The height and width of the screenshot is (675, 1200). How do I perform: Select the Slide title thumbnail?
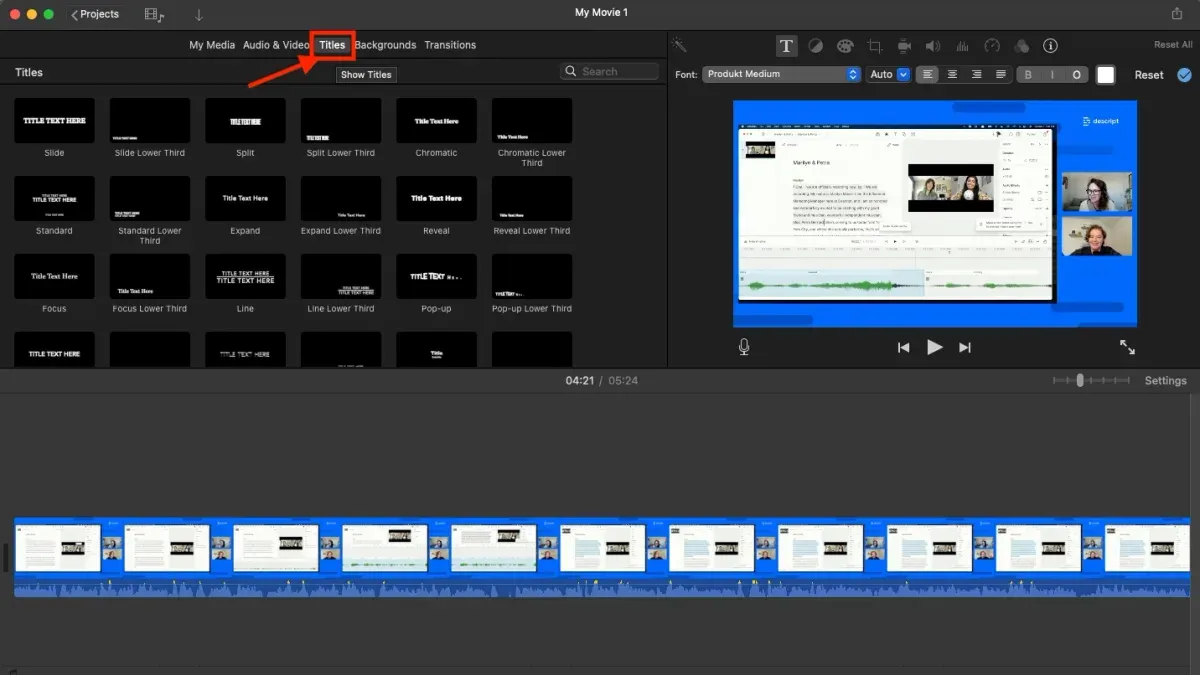point(54,120)
